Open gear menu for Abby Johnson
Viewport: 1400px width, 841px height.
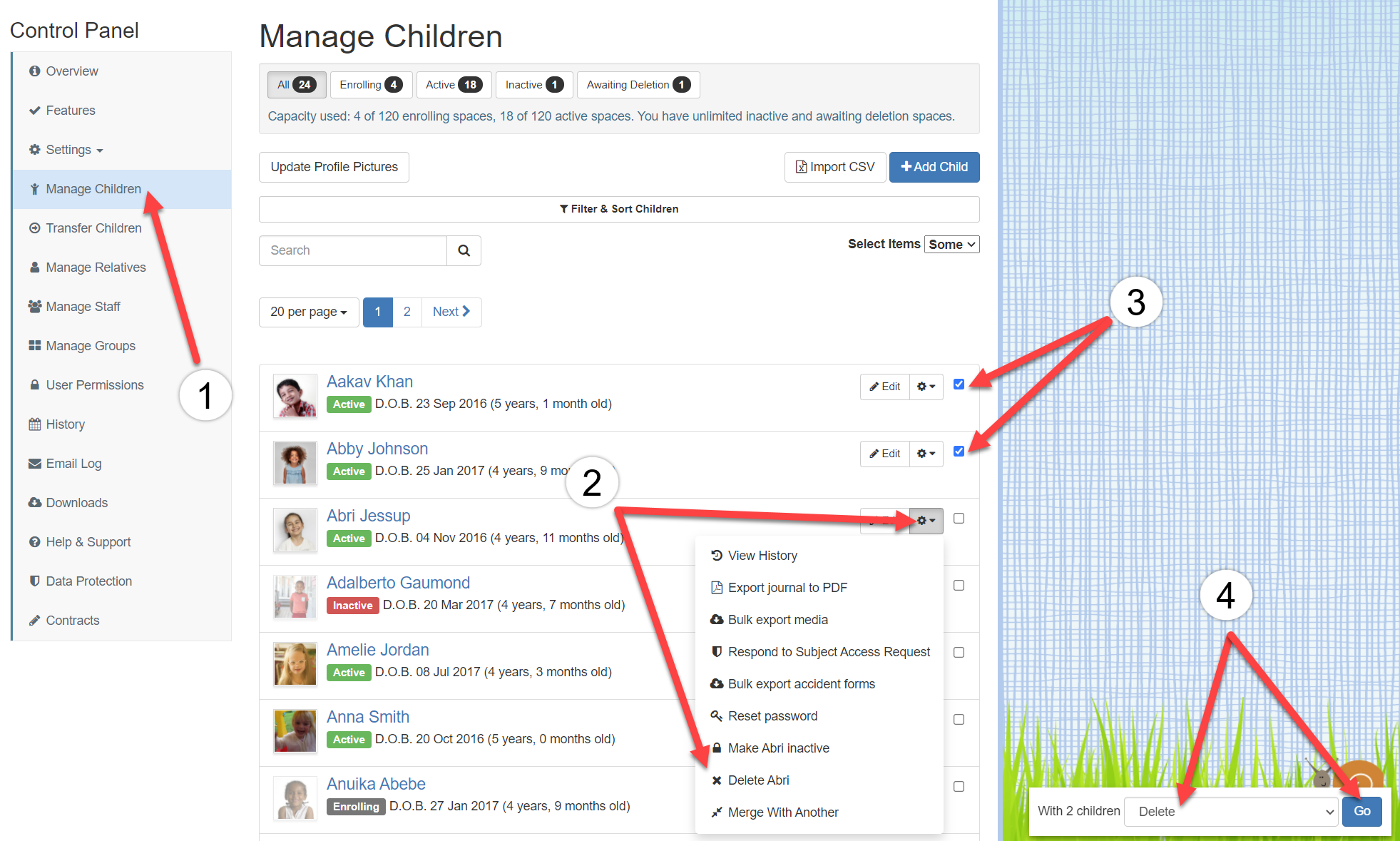click(x=926, y=454)
